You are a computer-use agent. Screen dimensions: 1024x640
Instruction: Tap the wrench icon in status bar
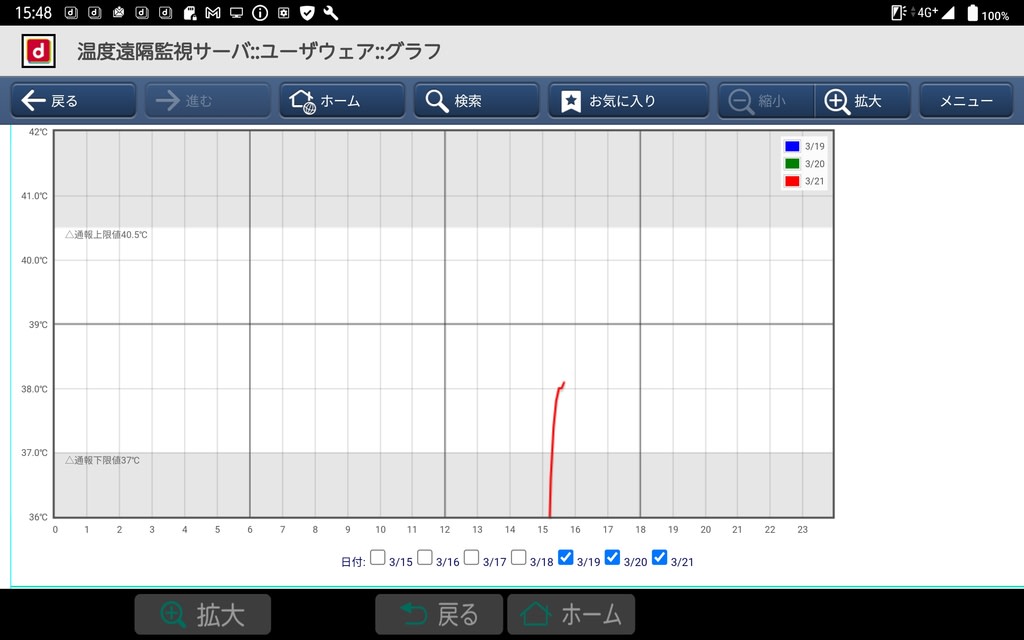pos(331,12)
